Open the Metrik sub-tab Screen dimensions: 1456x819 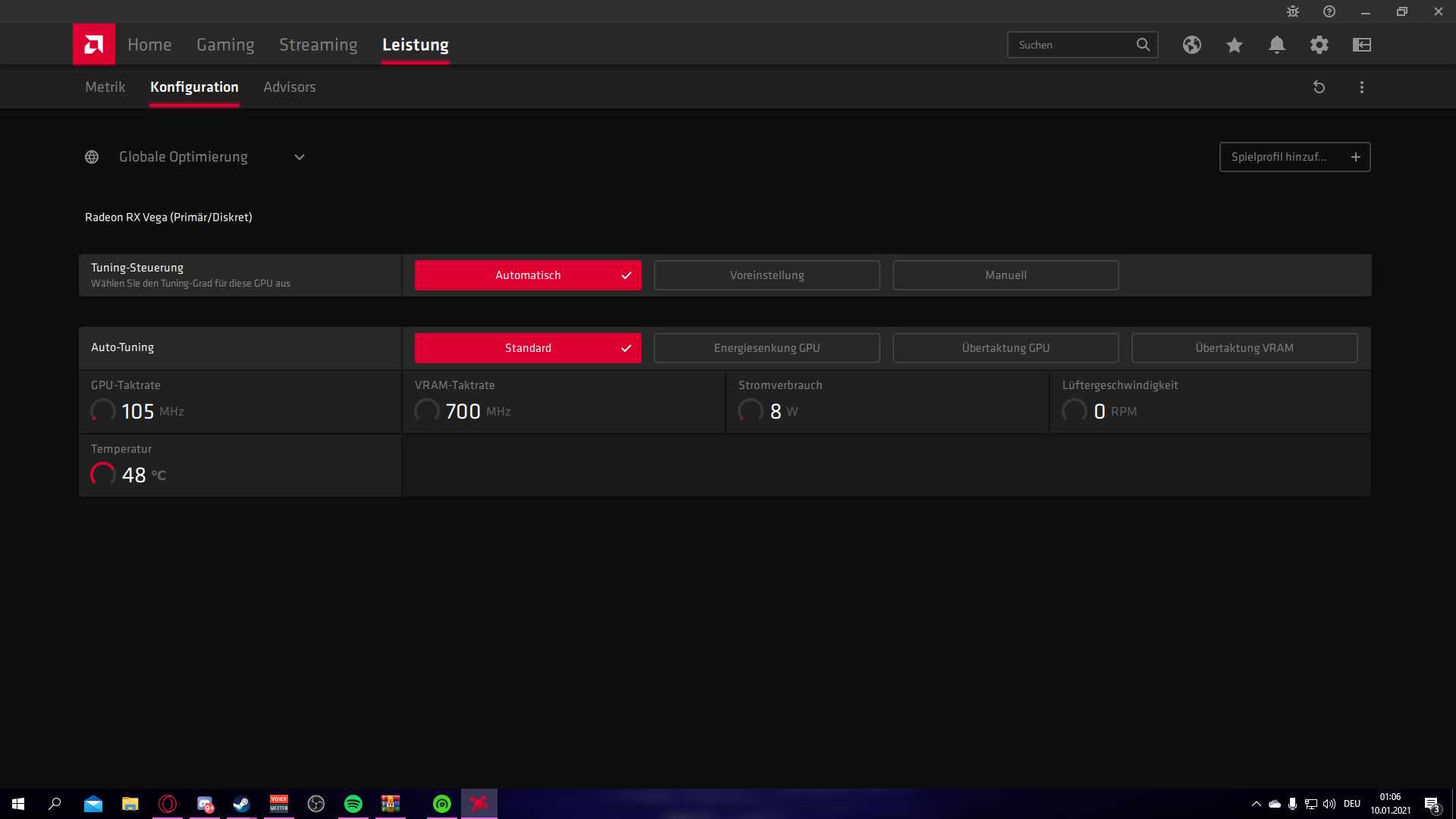pos(105,87)
